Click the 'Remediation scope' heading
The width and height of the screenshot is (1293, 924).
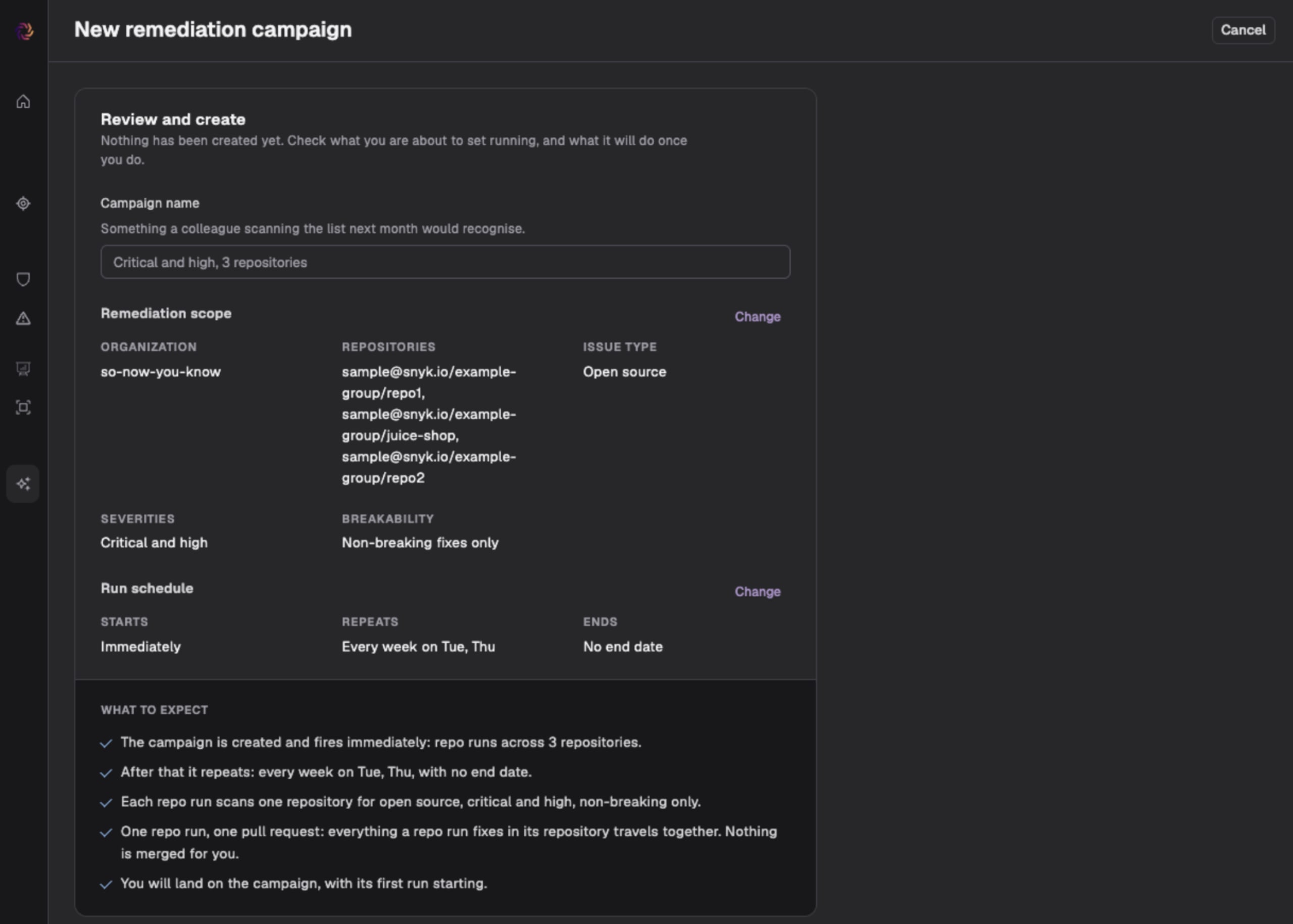(166, 314)
